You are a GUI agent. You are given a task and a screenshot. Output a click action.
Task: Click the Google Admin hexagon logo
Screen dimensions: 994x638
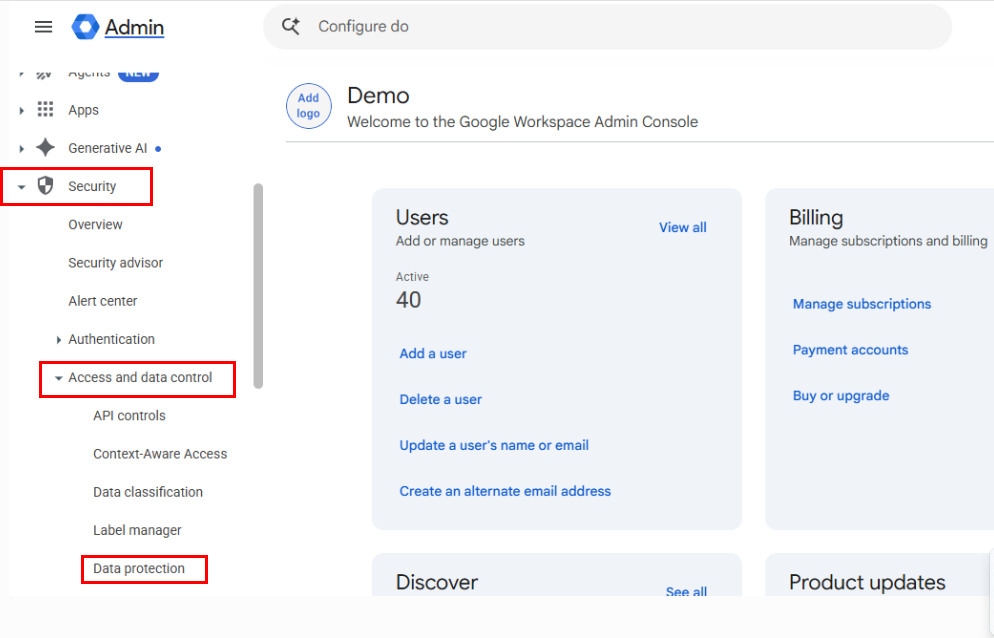(85, 27)
